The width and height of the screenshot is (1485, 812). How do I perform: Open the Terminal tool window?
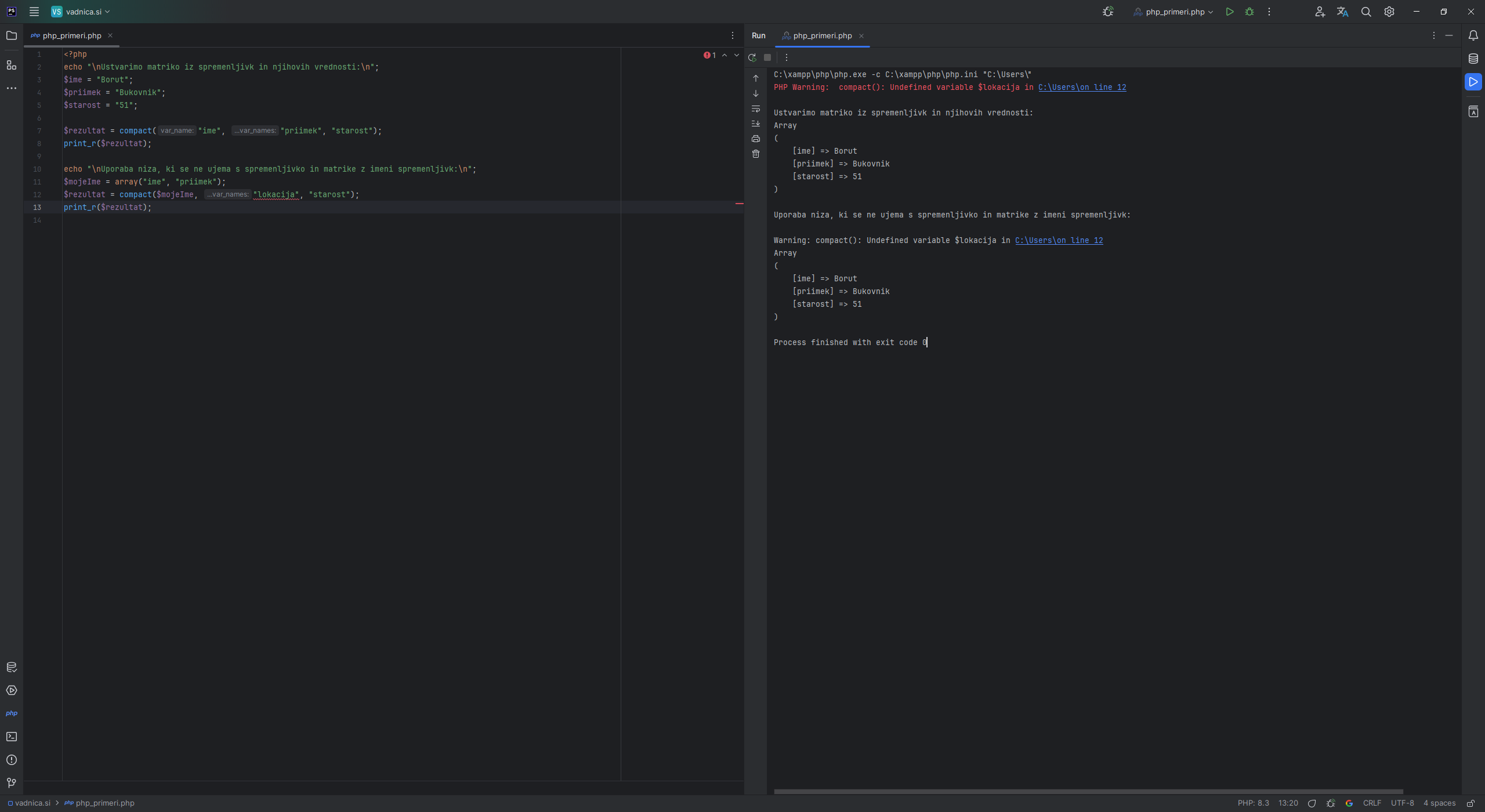pyautogui.click(x=12, y=737)
